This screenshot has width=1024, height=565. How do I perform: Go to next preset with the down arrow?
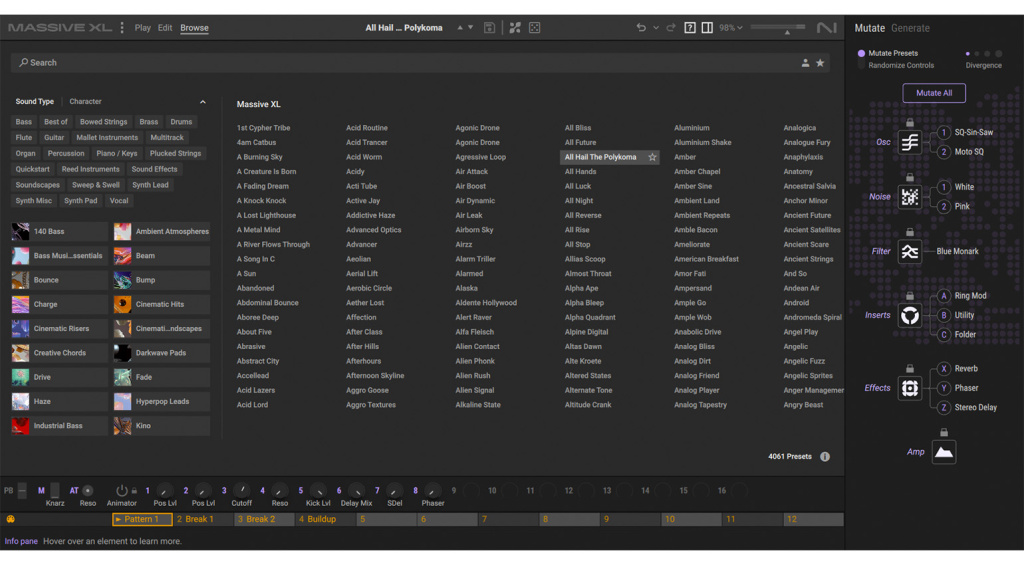click(470, 27)
